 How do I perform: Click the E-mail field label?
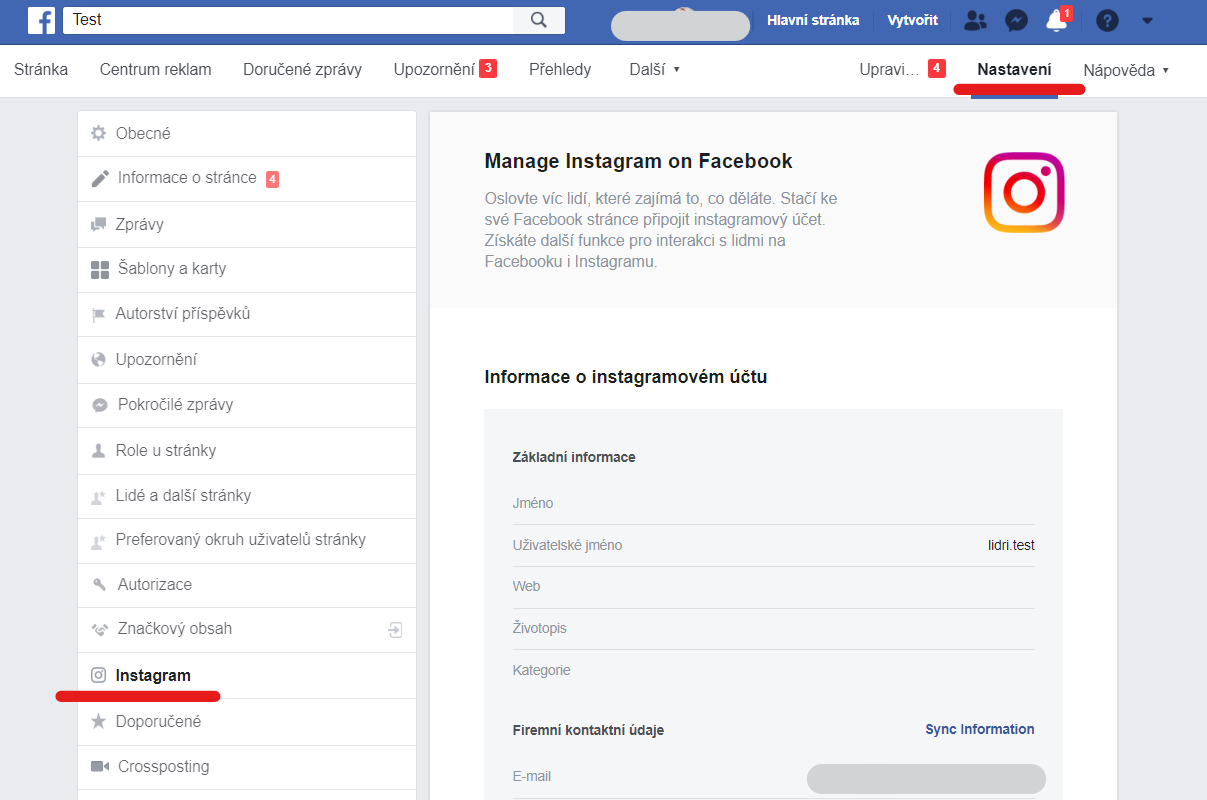531,776
